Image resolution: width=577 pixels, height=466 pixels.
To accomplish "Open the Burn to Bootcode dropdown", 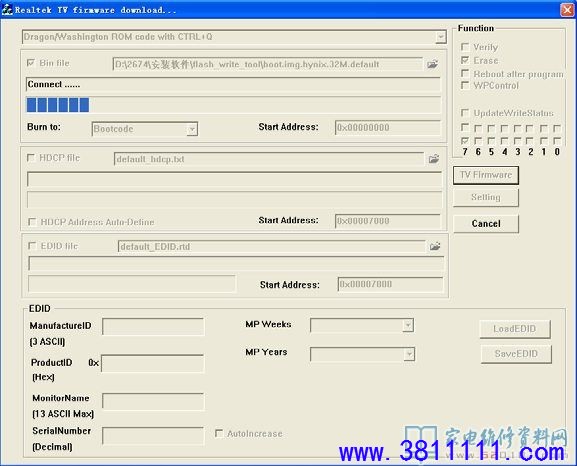I will coord(192,129).
